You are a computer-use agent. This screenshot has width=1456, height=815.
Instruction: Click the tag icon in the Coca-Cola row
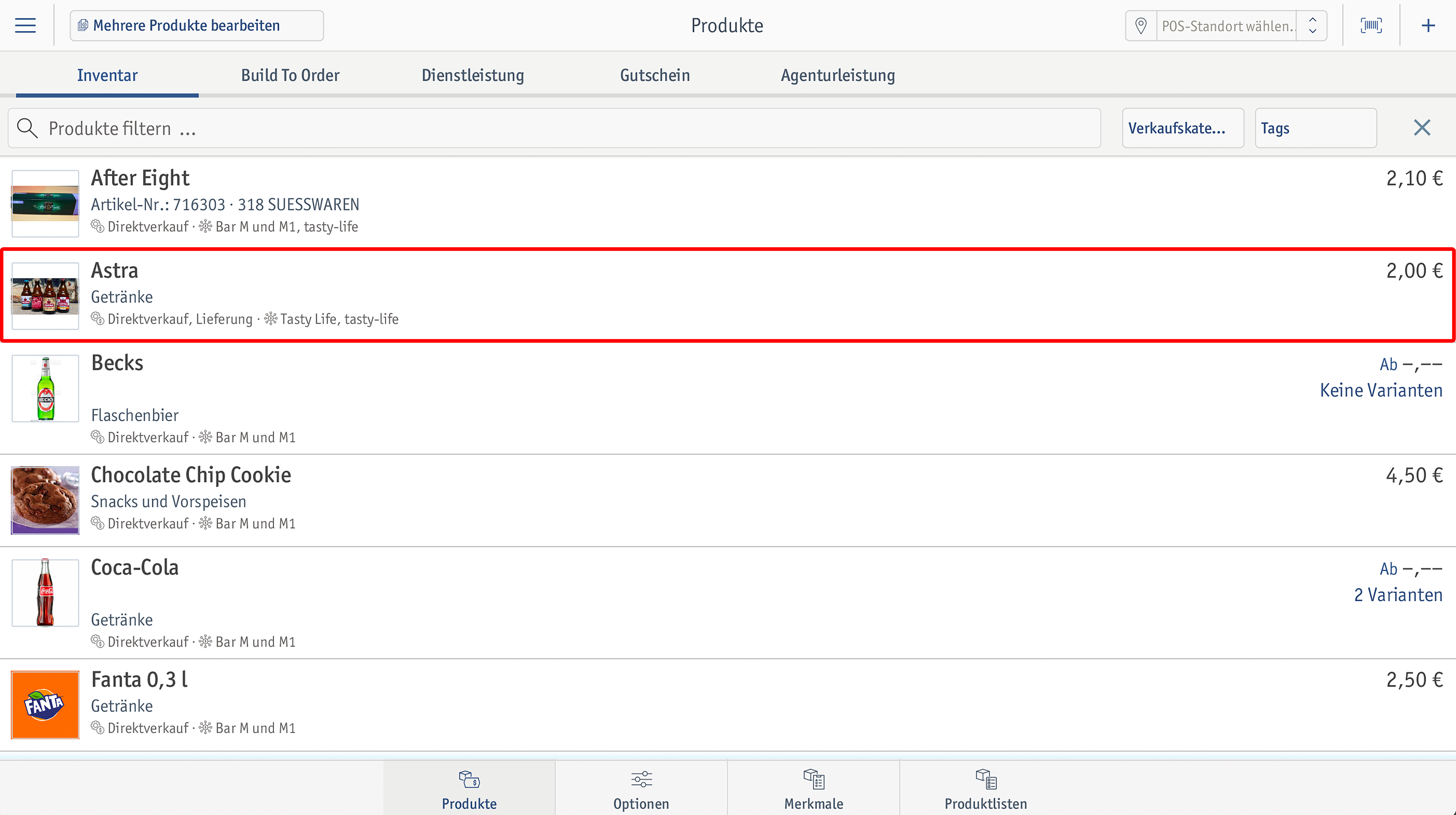point(206,641)
